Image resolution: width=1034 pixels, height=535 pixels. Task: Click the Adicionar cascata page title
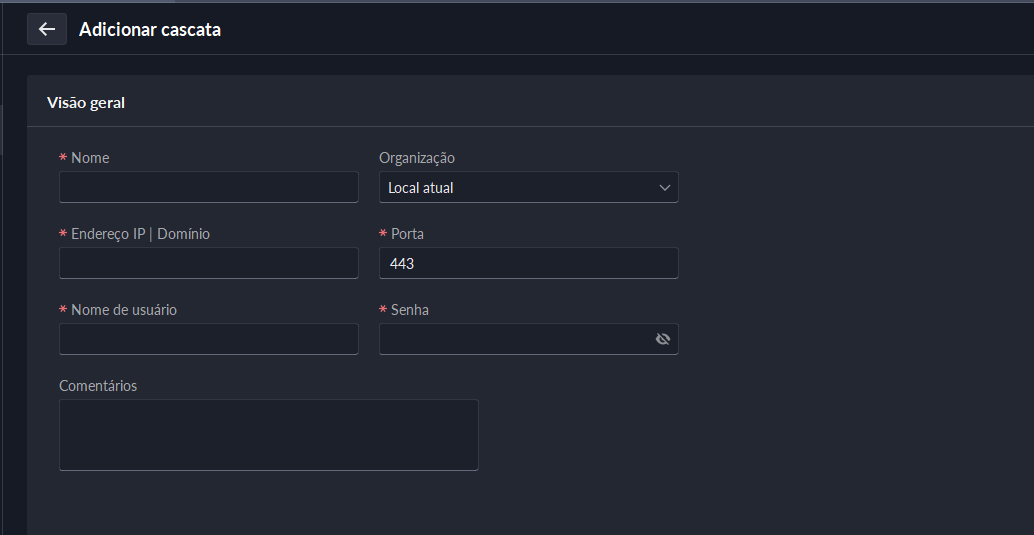[x=150, y=30]
